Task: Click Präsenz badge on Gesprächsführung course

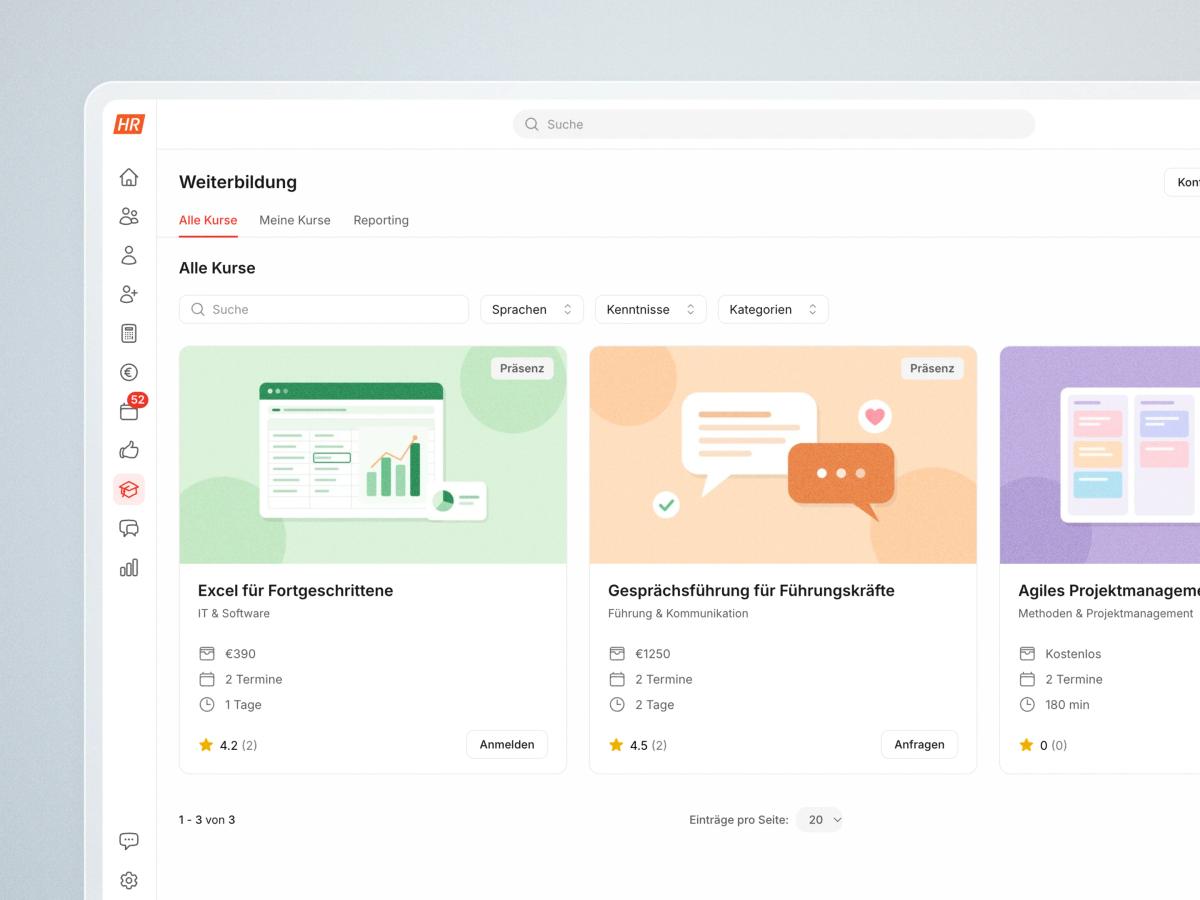Action: point(932,368)
